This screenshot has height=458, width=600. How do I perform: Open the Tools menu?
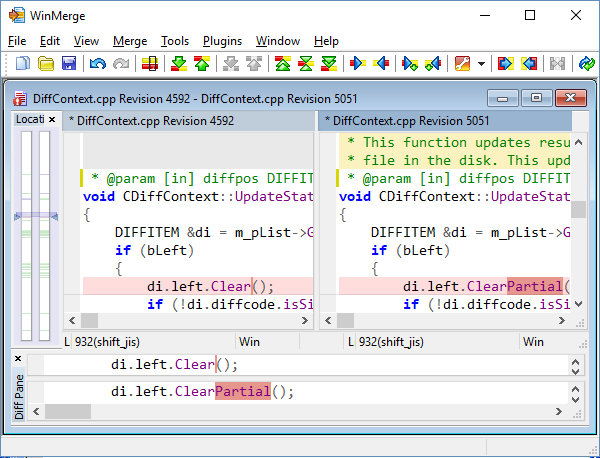(175, 41)
